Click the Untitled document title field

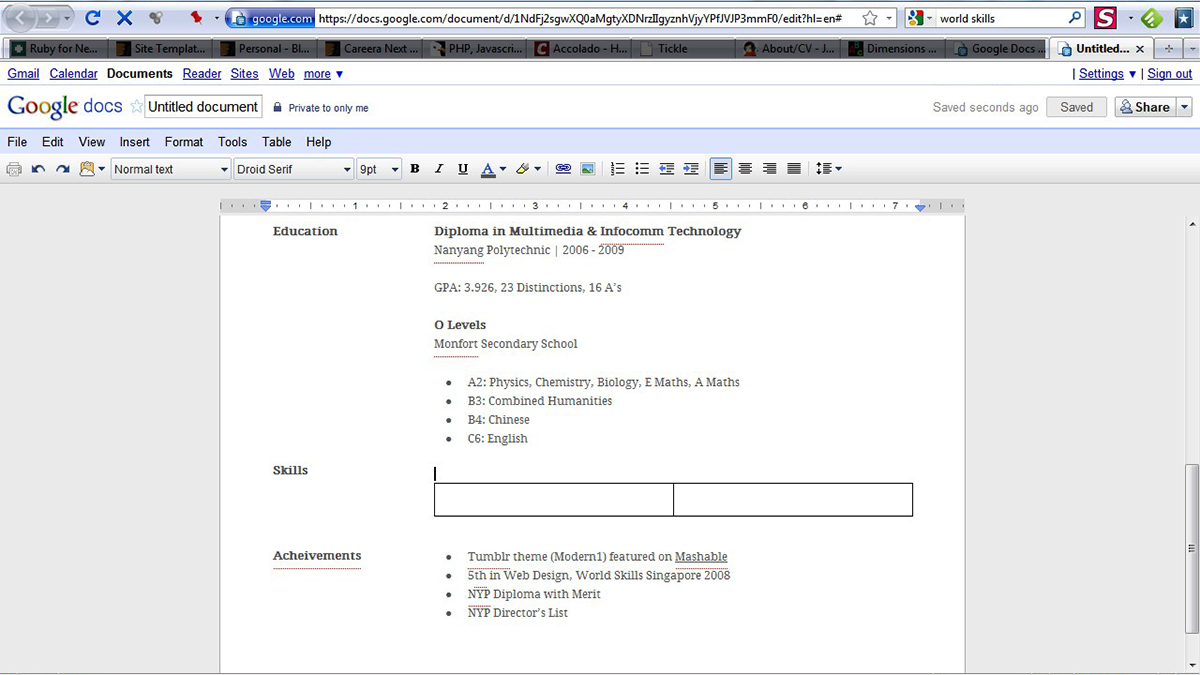coord(202,106)
